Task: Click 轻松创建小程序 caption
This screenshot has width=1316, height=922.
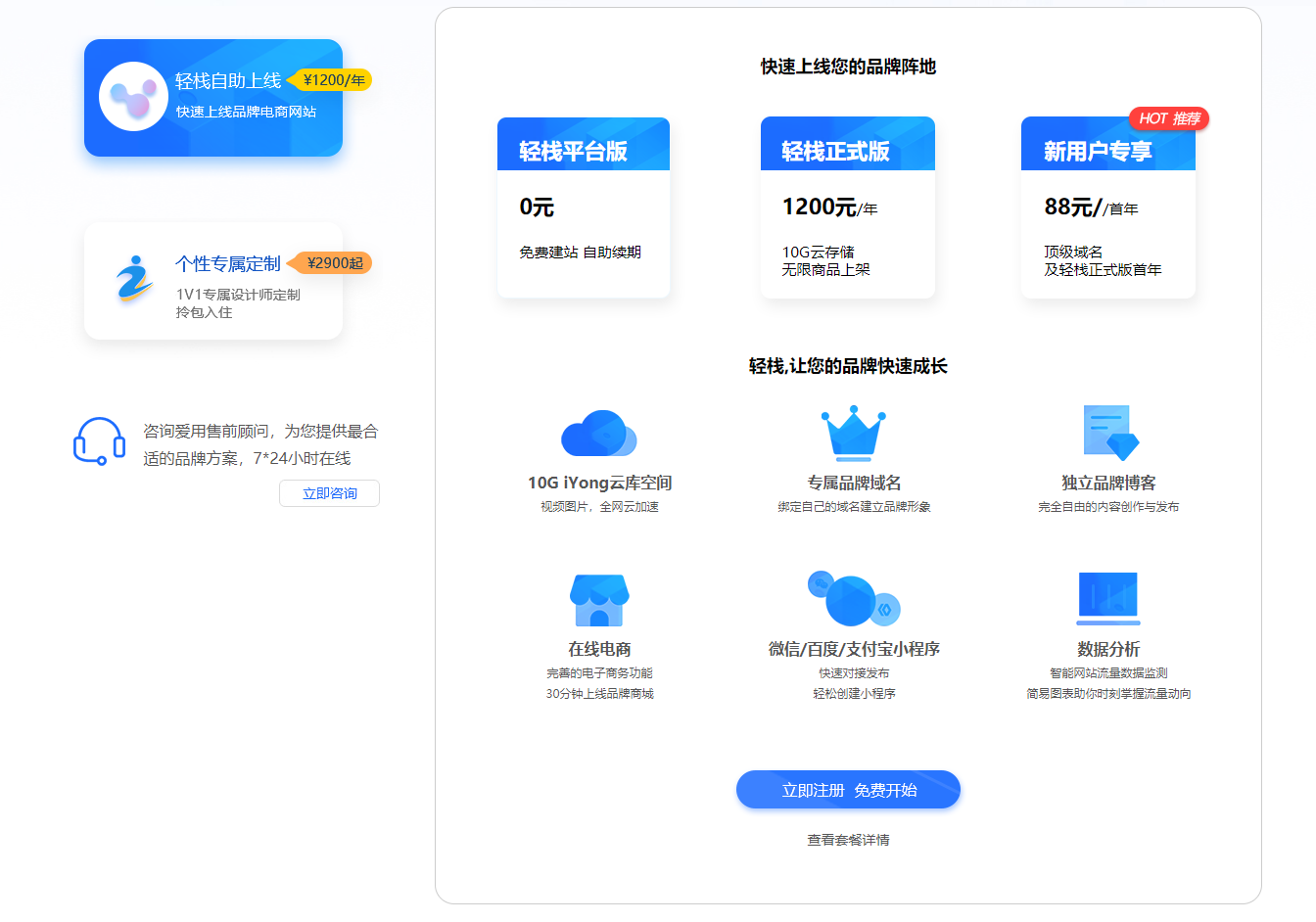Action: click(854, 694)
